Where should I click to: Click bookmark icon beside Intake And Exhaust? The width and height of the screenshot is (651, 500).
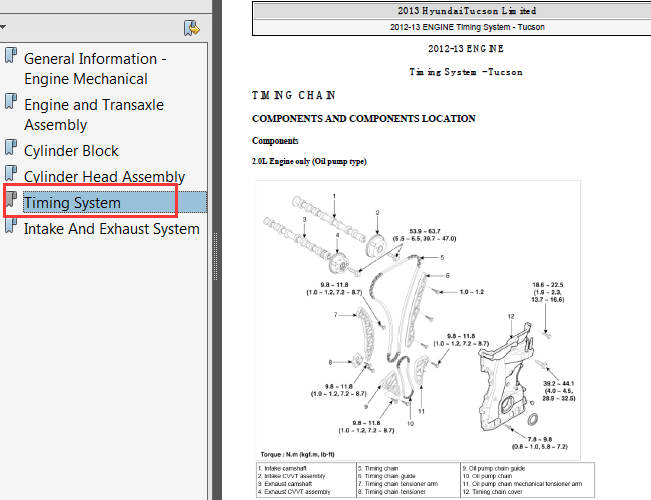coord(11,225)
